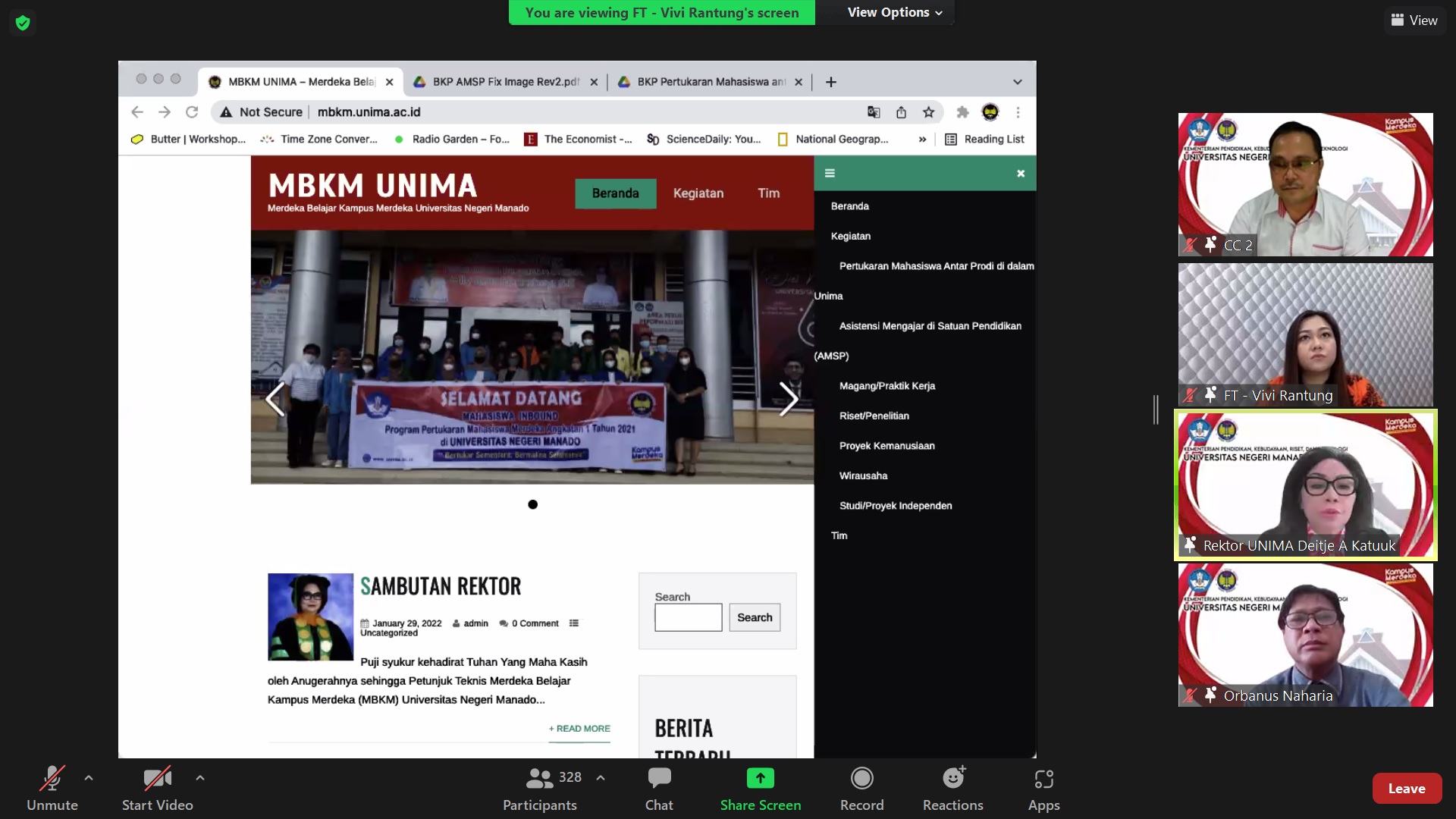Click the green encryption shield icon

[x=23, y=23]
